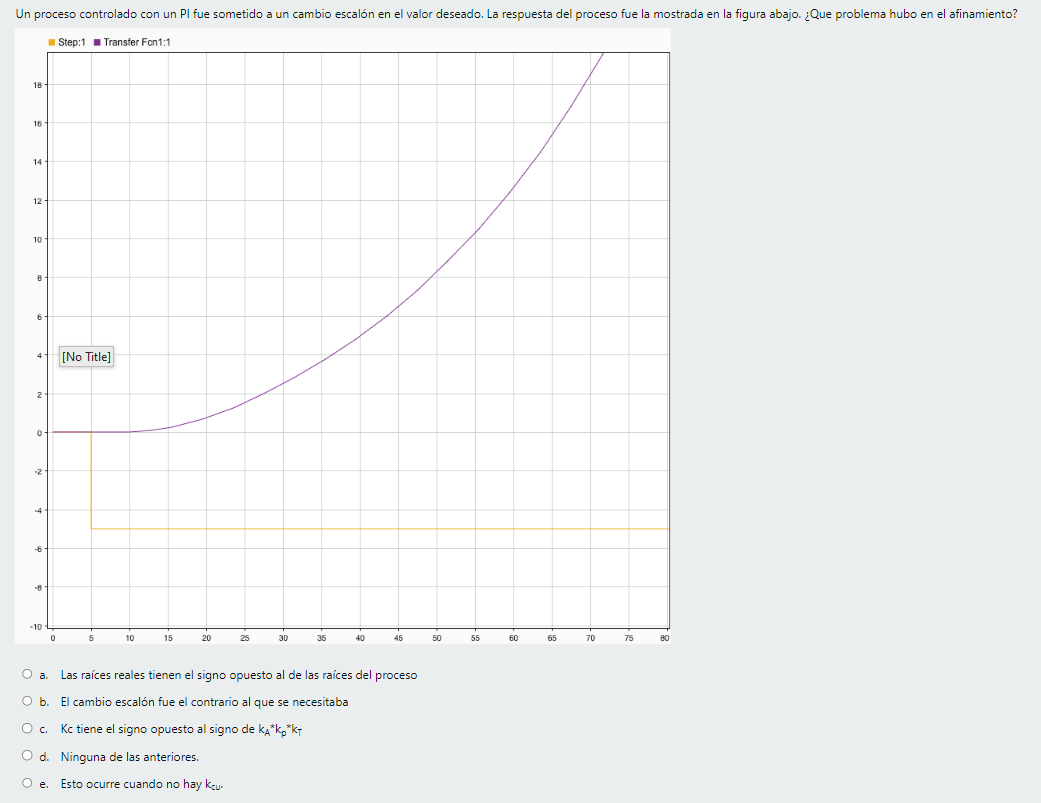Viewport: 1041px width, 803px height.
Task: Select answer option a about raíces reales
Action: (27, 674)
